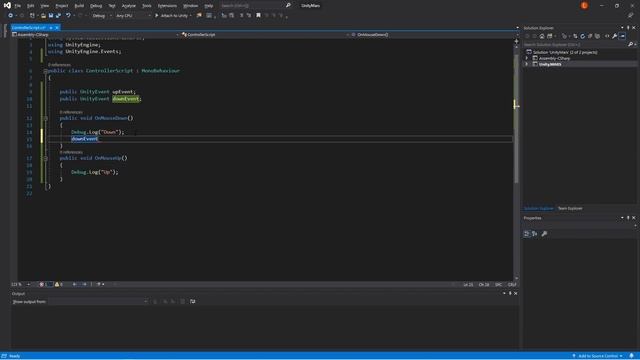Click the yellow warning indicator icon
The height and width of the screenshot is (360, 640).
tap(57, 284)
